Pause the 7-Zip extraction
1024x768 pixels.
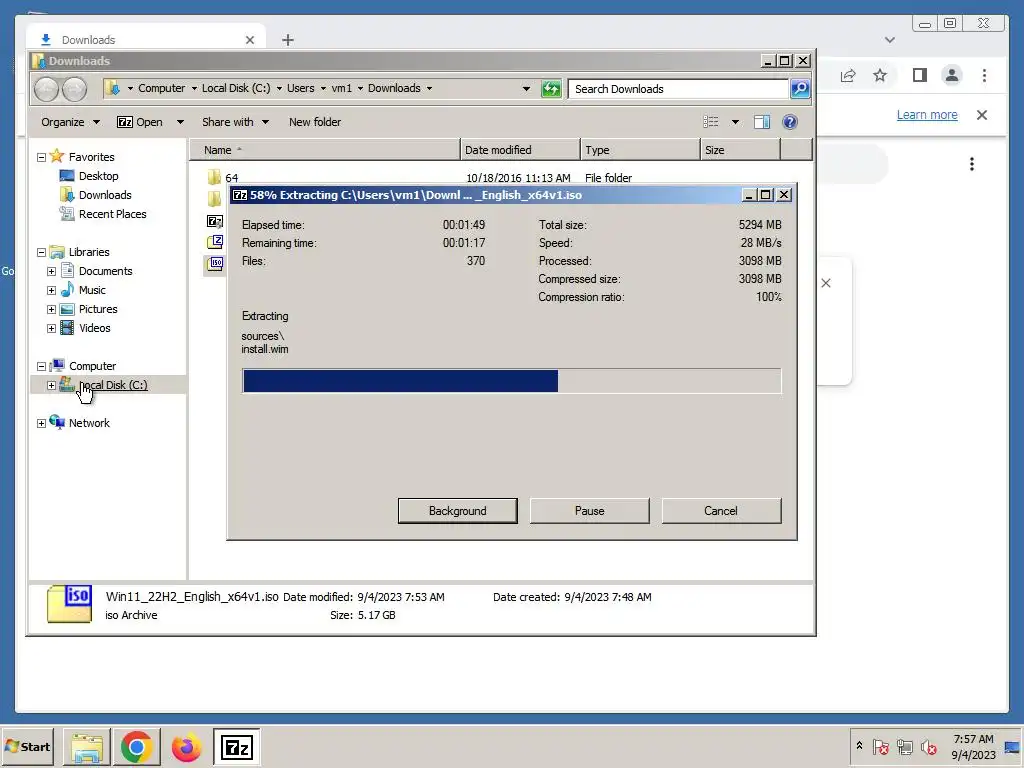tap(589, 511)
